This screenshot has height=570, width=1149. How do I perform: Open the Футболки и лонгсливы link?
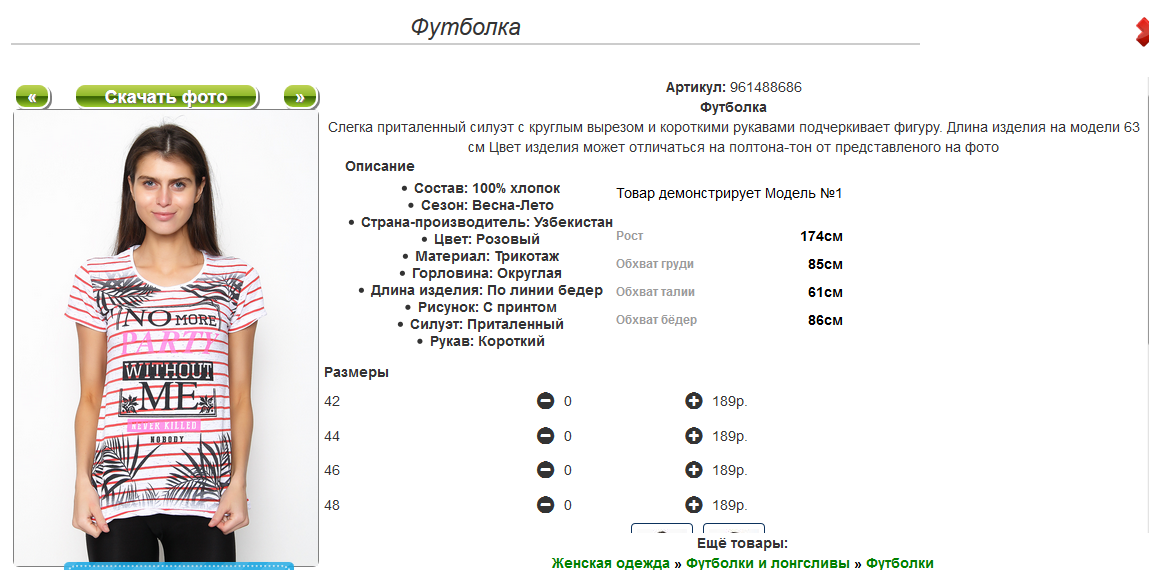point(767,563)
